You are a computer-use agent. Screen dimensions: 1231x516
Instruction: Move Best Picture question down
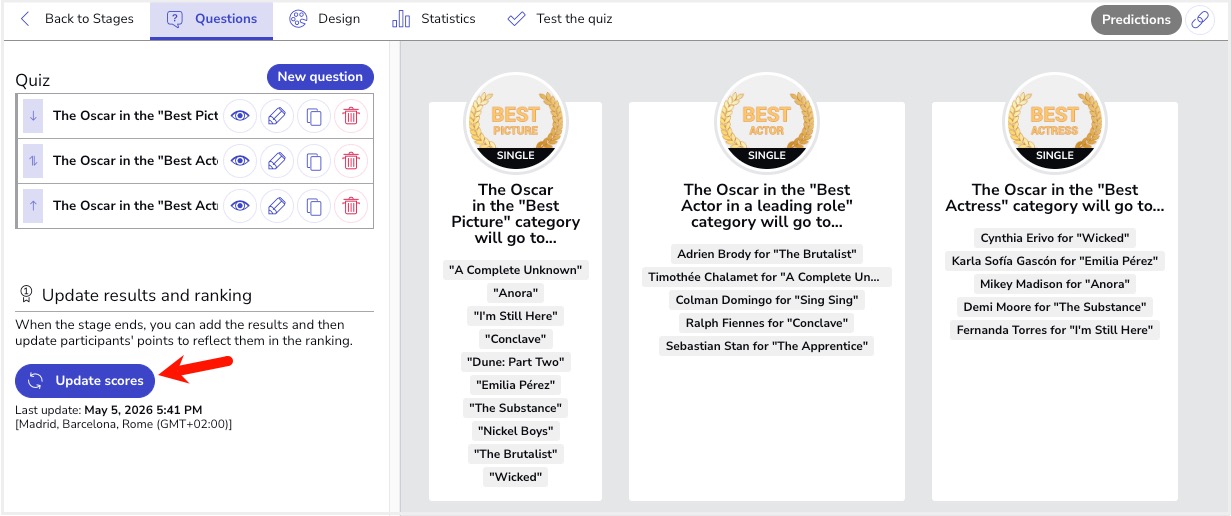(33, 116)
